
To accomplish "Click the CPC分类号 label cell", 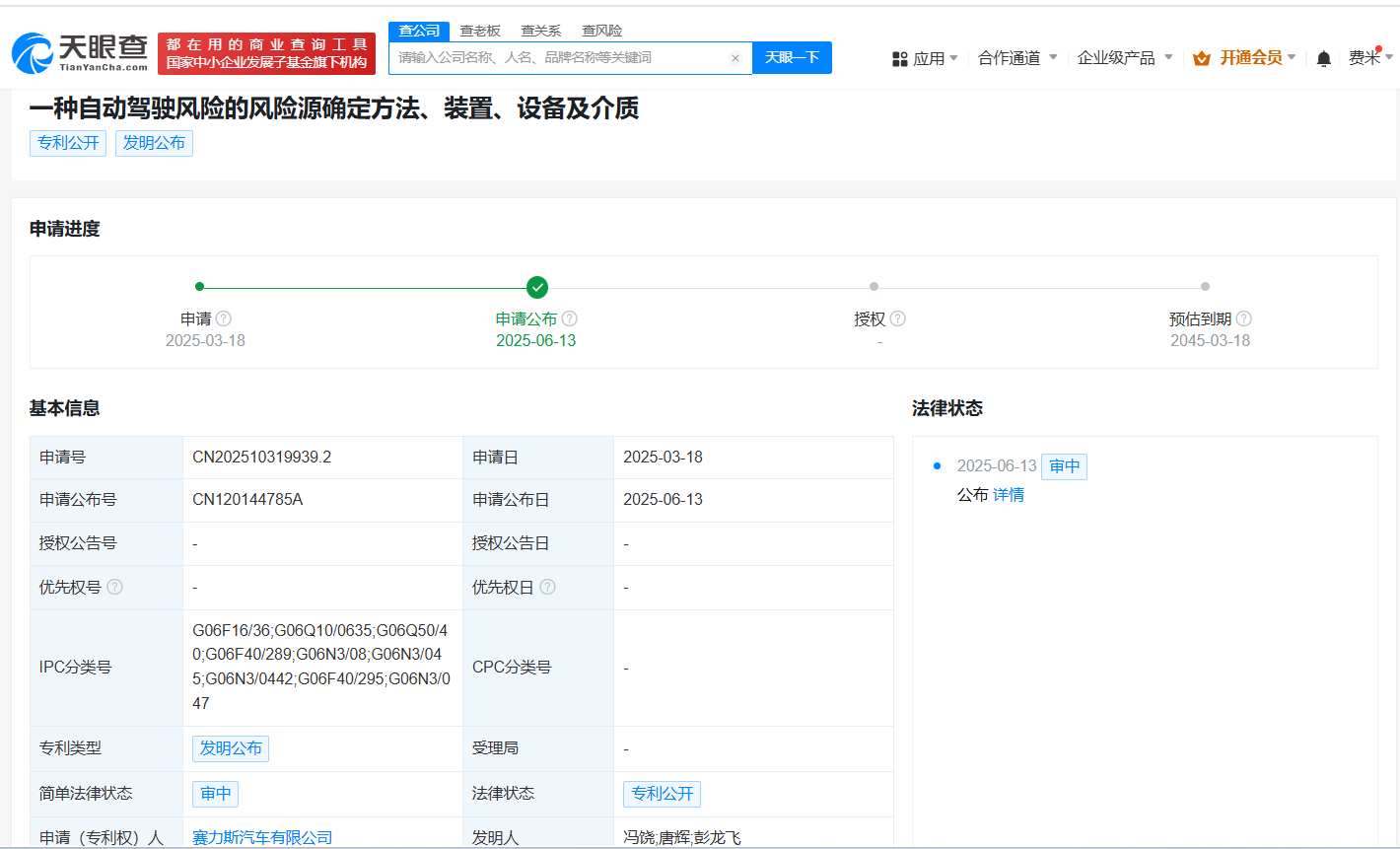I will tap(538, 667).
